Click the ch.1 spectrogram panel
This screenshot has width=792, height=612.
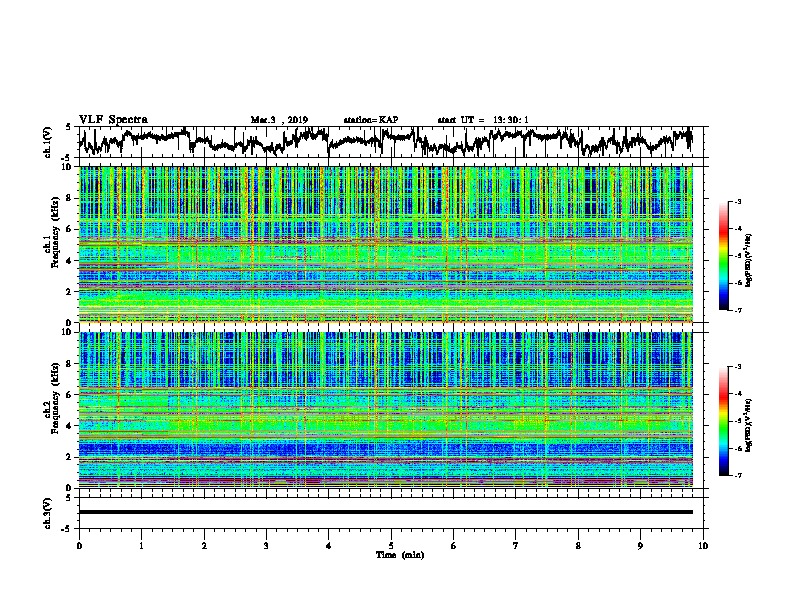coord(385,244)
